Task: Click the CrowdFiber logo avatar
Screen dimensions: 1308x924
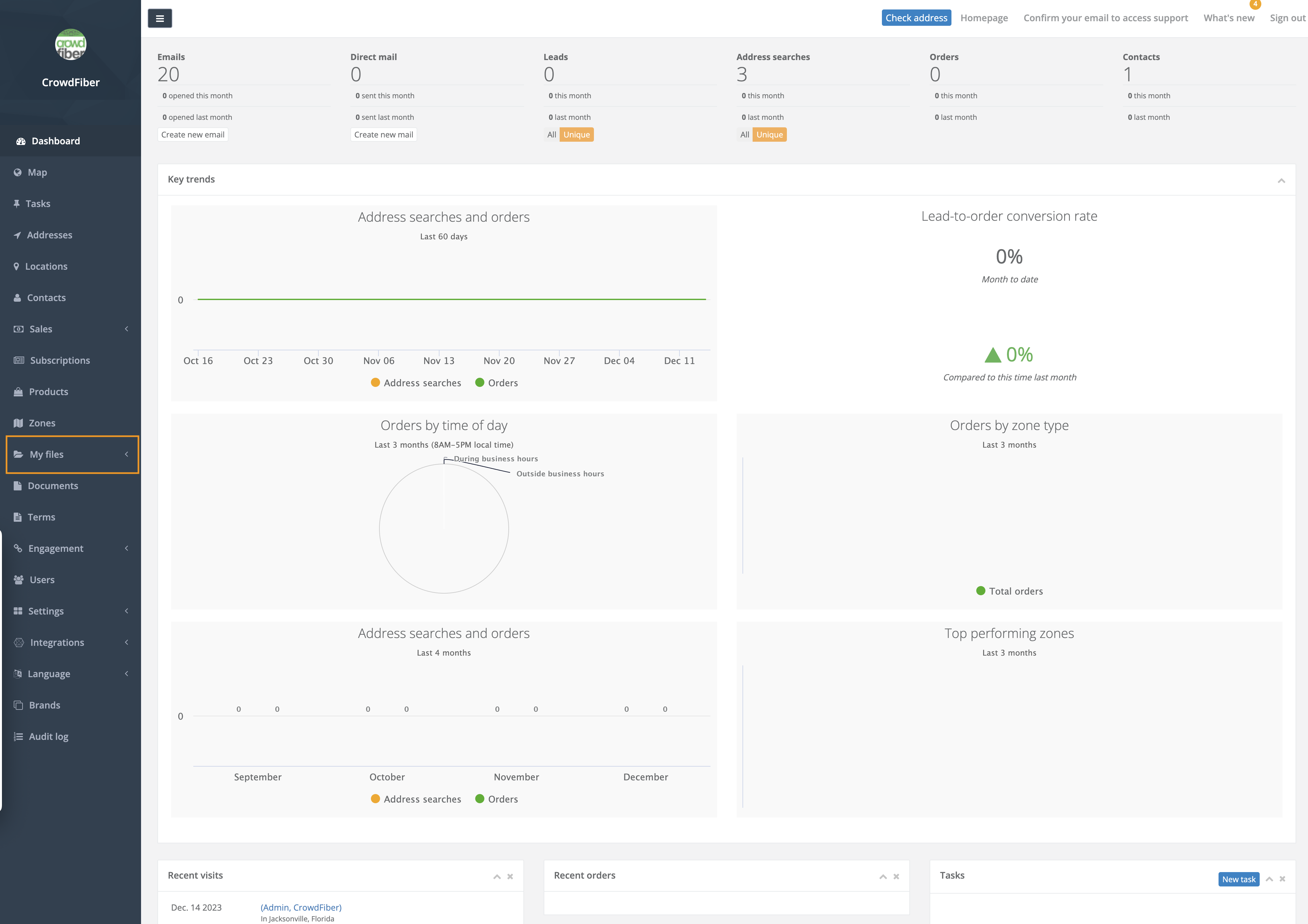Action: pos(71,44)
